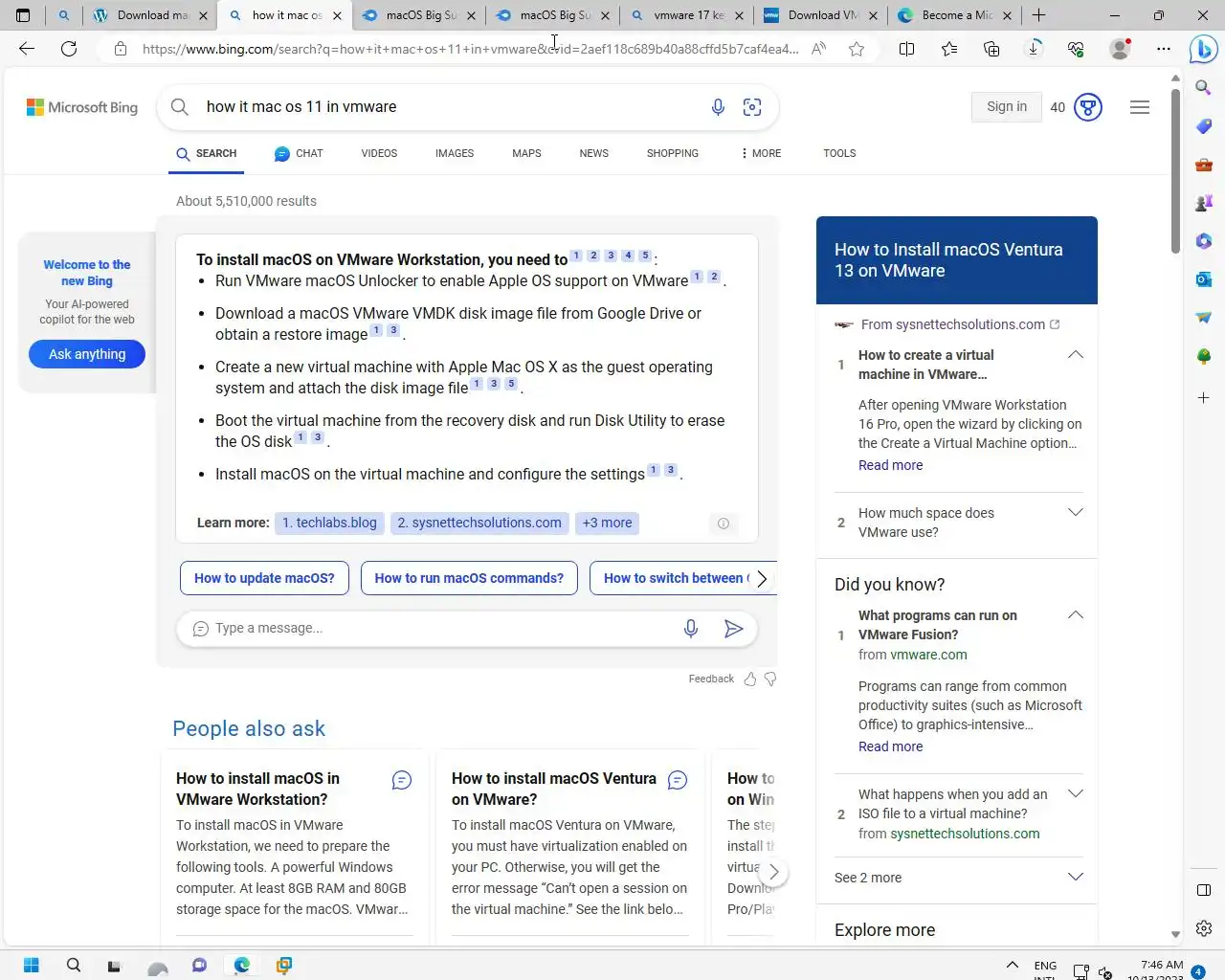This screenshot has height=980, width=1225.
Task: Click 'How to update macOS?' suggestion
Action: [264, 578]
